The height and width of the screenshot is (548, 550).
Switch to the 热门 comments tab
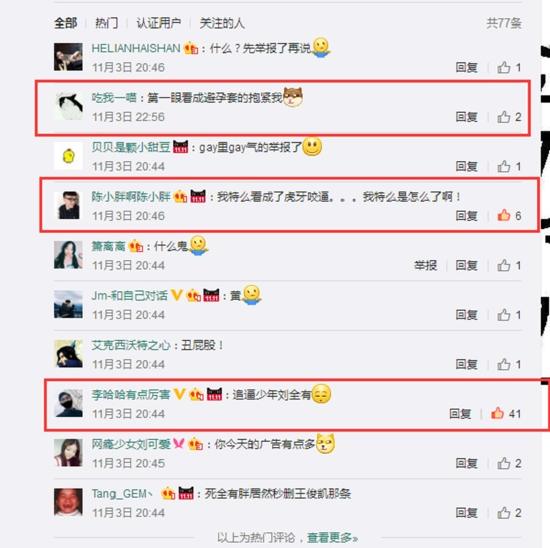pyautogui.click(x=107, y=23)
